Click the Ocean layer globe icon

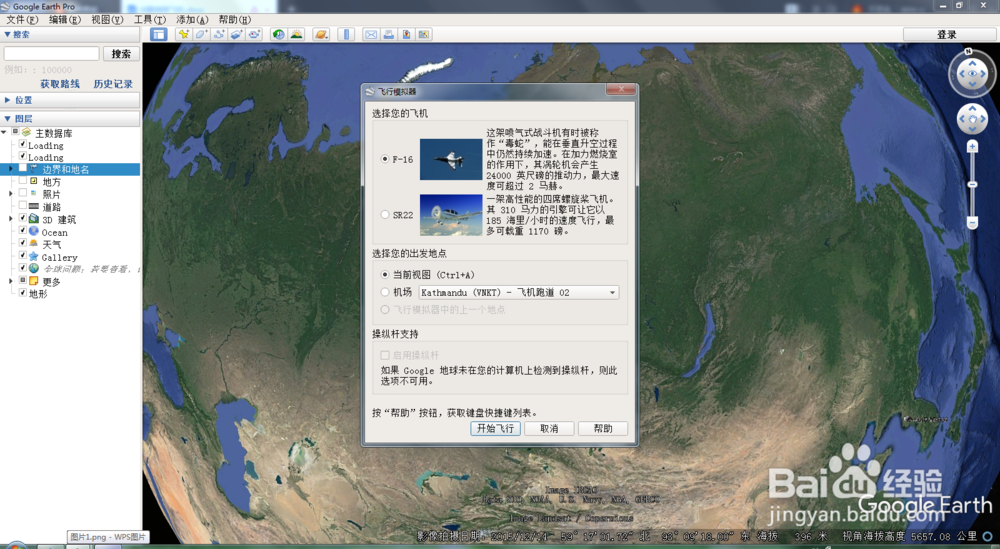(34, 231)
